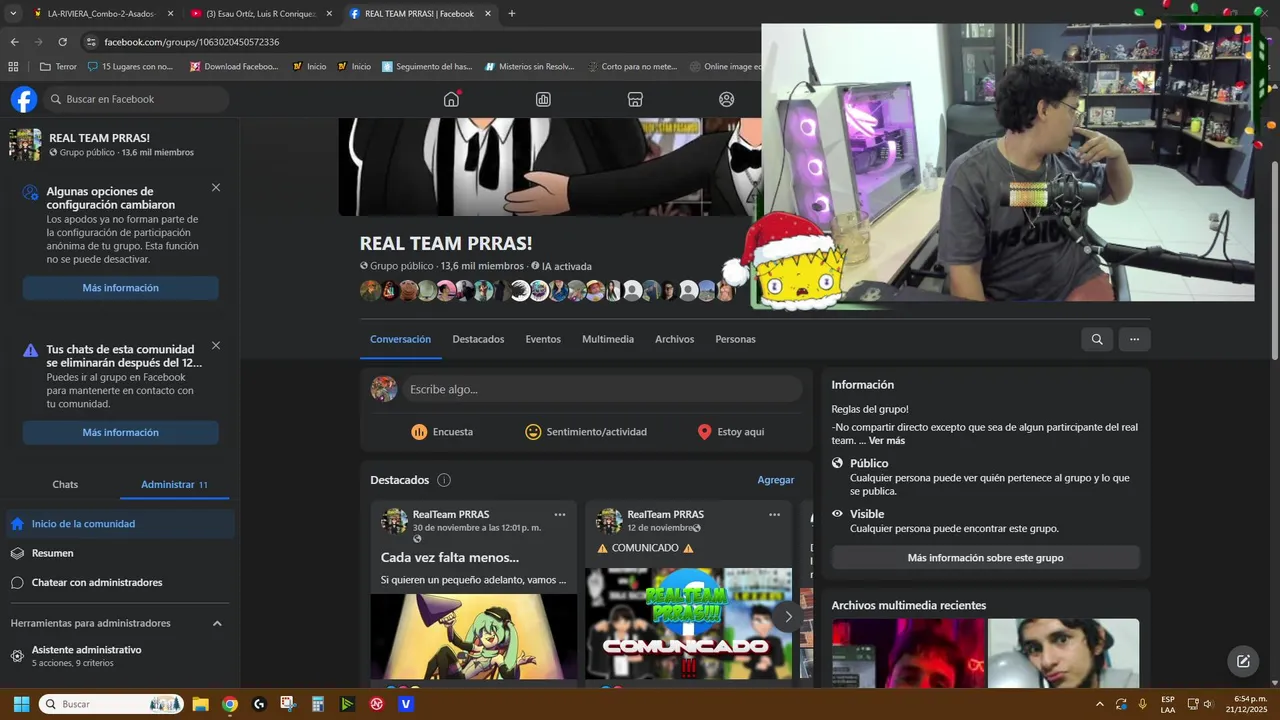Open the Windows Start menu

click(x=21, y=704)
